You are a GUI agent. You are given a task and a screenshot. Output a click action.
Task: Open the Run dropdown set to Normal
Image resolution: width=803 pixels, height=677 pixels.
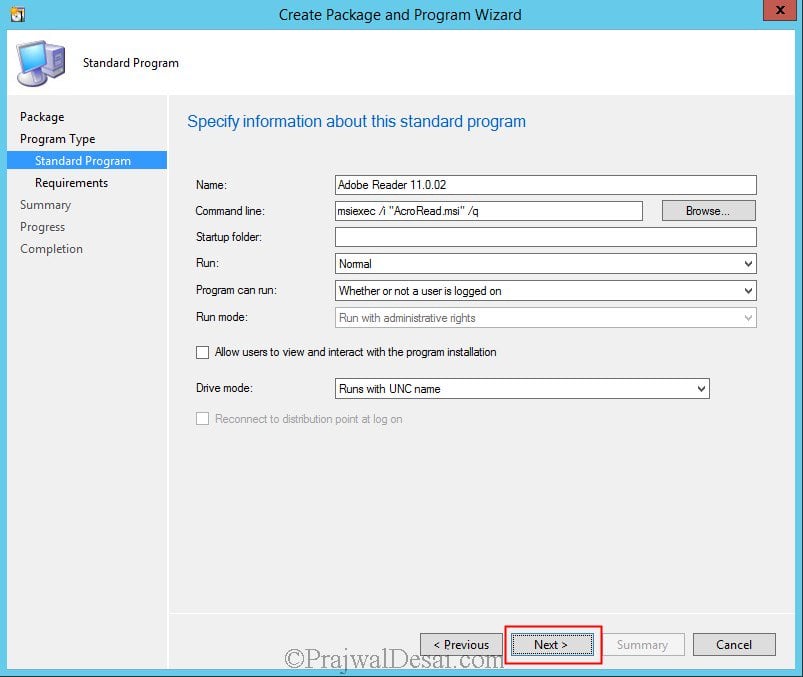[x=545, y=264]
